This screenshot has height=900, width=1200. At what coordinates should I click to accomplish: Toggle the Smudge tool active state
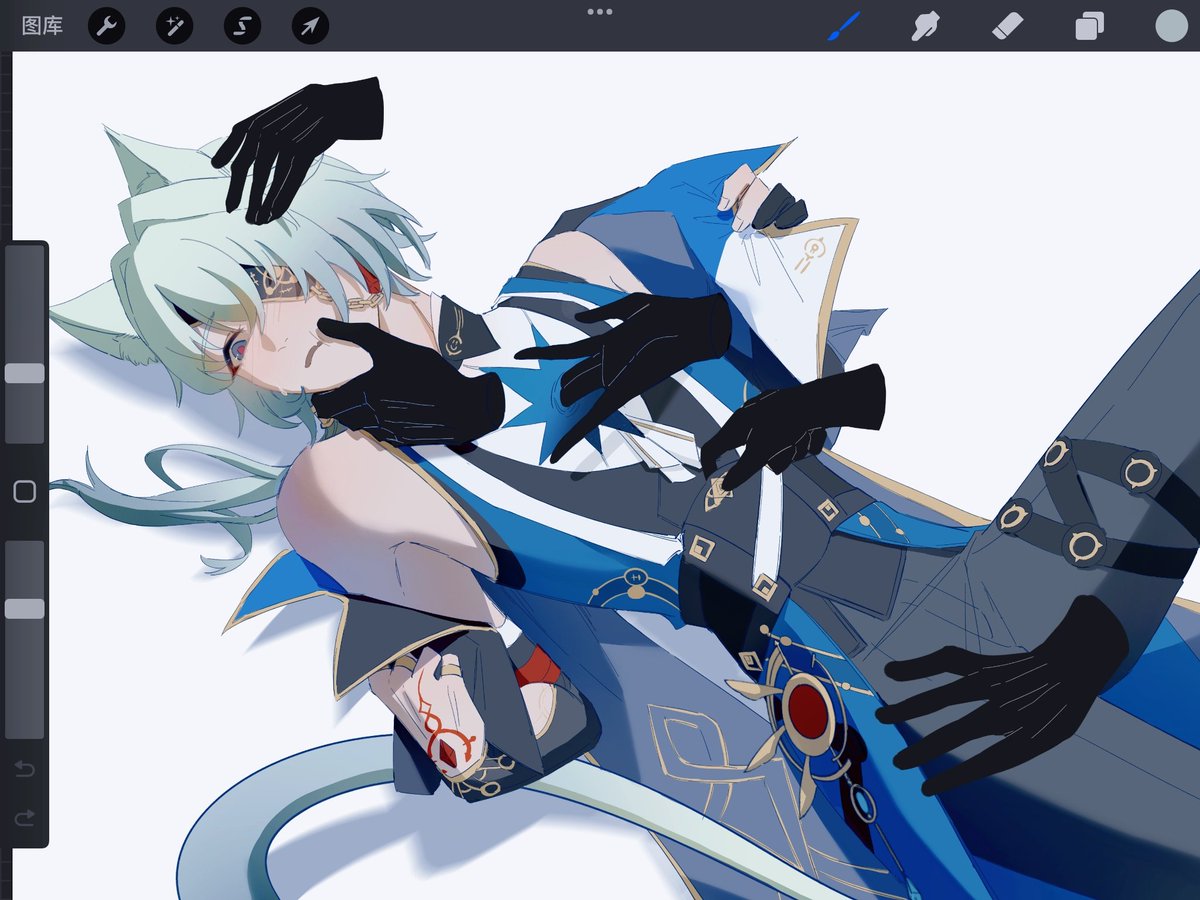click(925, 26)
